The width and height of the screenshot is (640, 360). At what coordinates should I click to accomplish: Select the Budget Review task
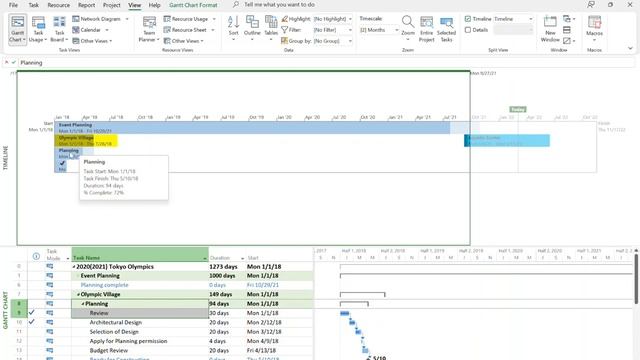(109, 351)
